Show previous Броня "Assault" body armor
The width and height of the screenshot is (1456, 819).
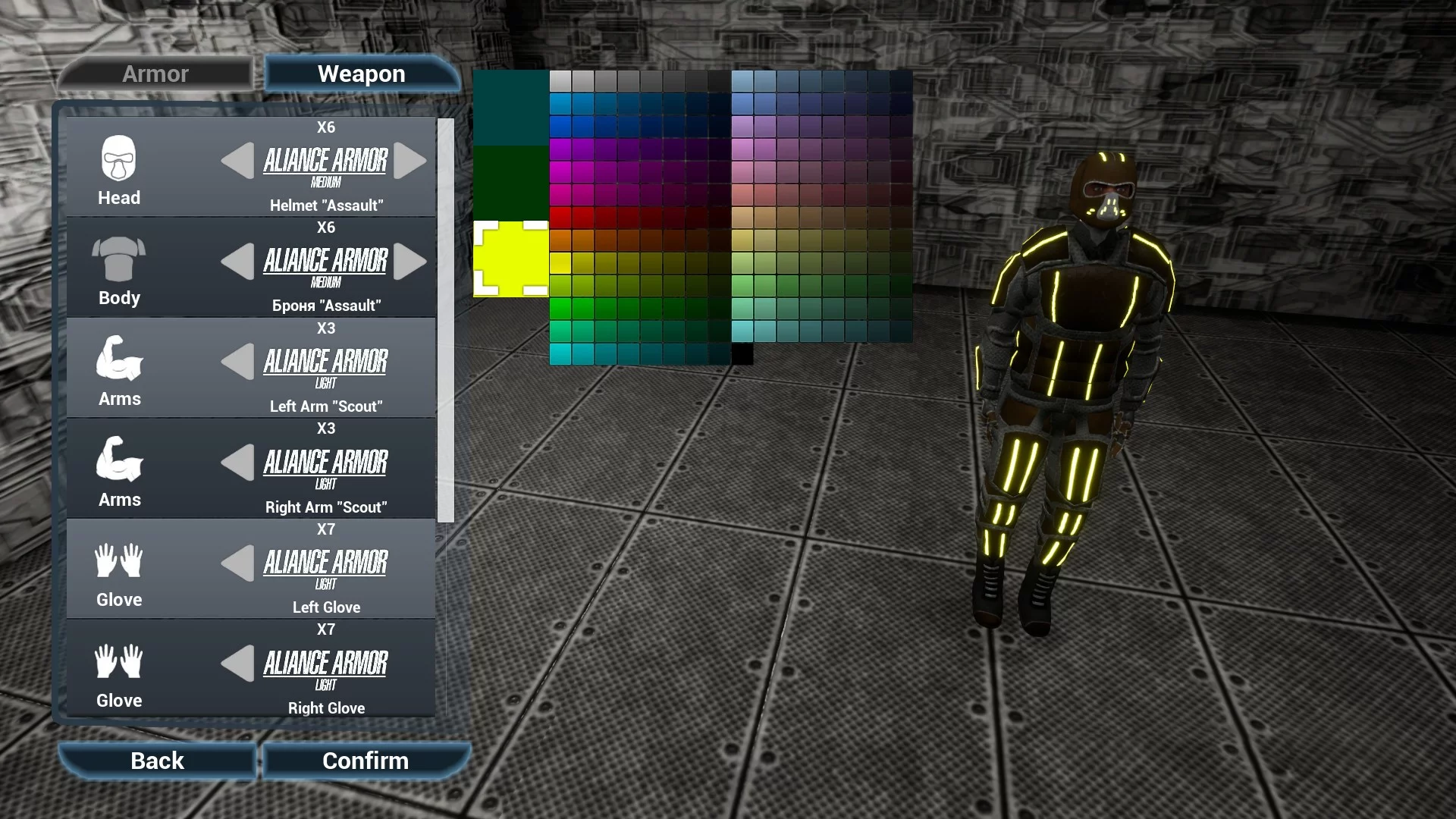click(237, 262)
